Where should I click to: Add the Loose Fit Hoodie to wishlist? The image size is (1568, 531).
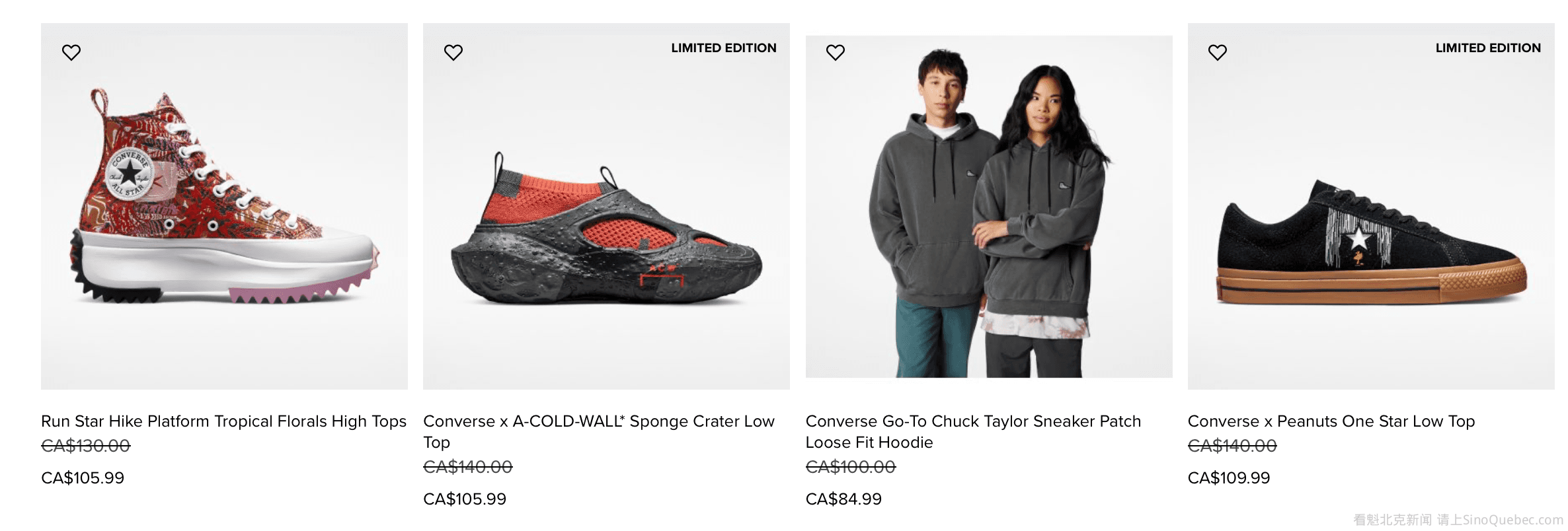pyautogui.click(x=836, y=52)
